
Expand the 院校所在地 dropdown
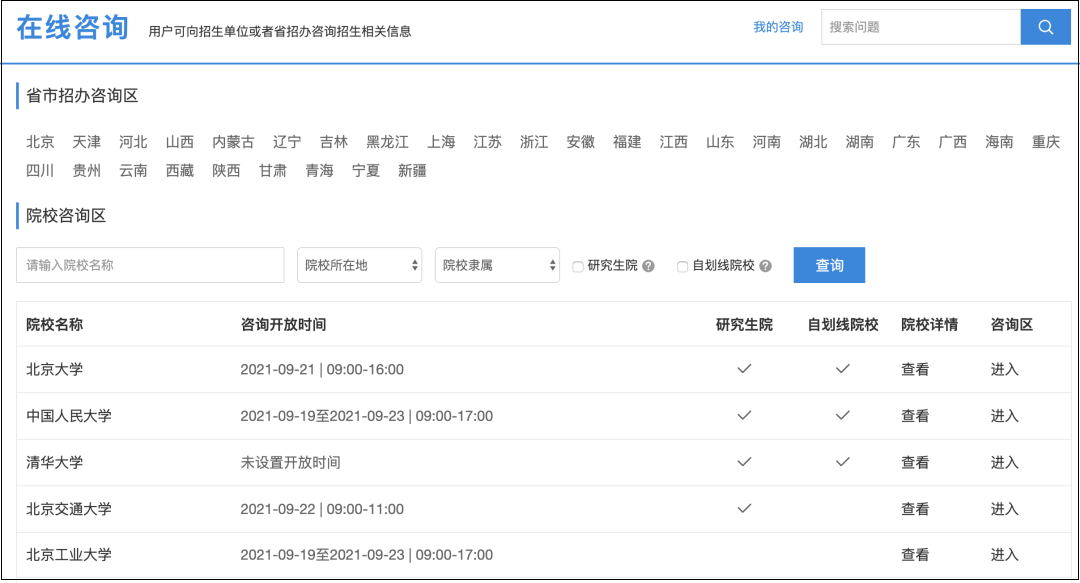(x=360, y=265)
